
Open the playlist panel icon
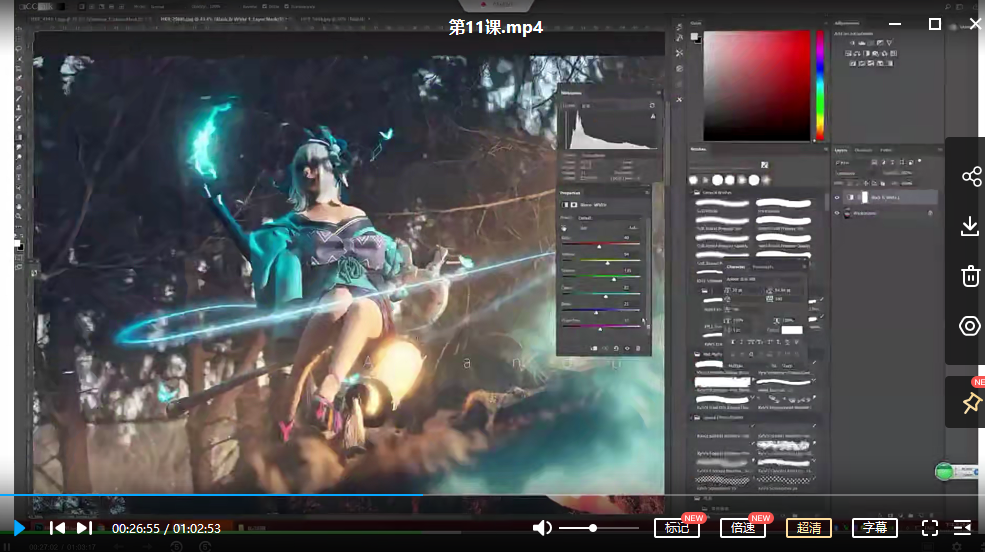click(962, 528)
